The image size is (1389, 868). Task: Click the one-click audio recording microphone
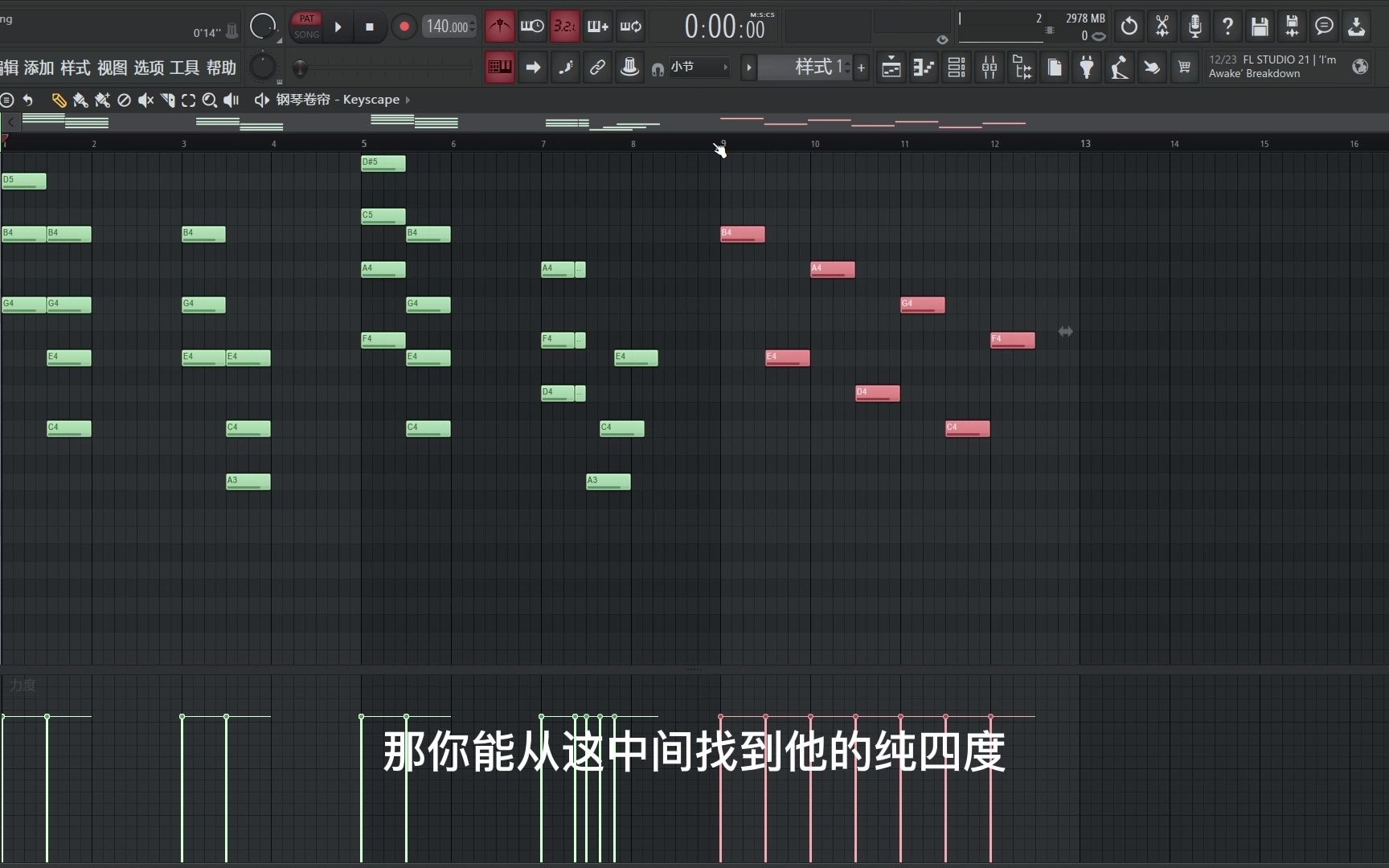click(x=1195, y=27)
